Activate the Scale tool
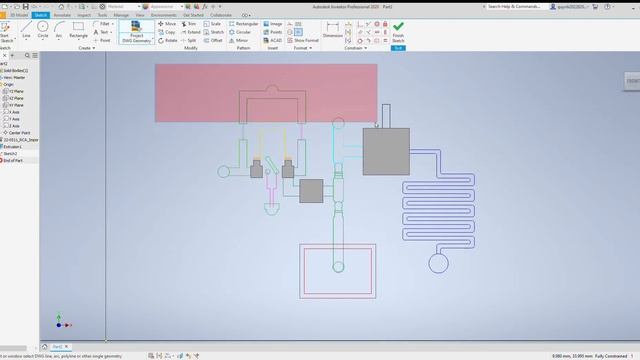The width and height of the screenshot is (640, 360). (213, 24)
